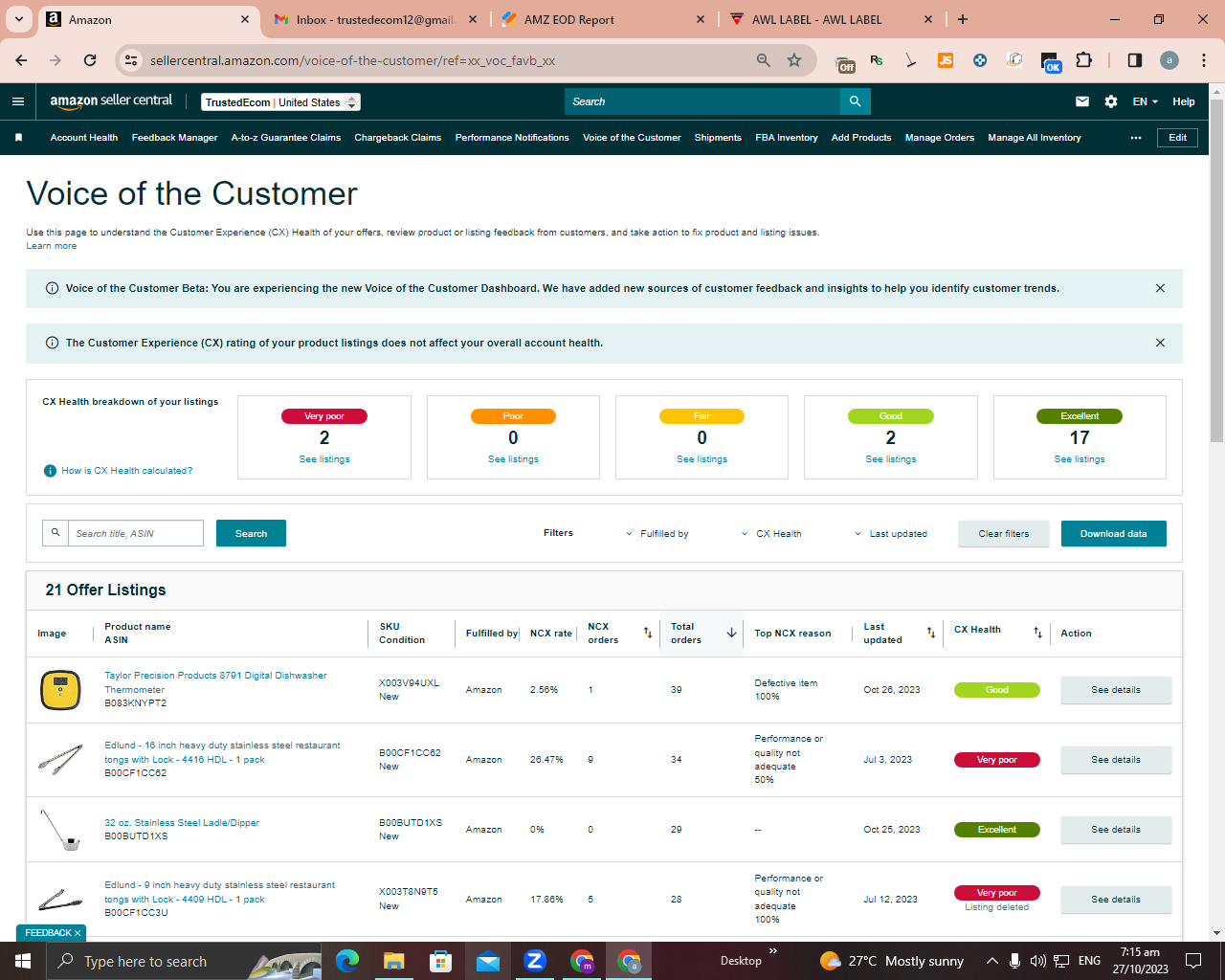
Task: Open File Explorer from the taskbar
Action: [x=393, y=961]
